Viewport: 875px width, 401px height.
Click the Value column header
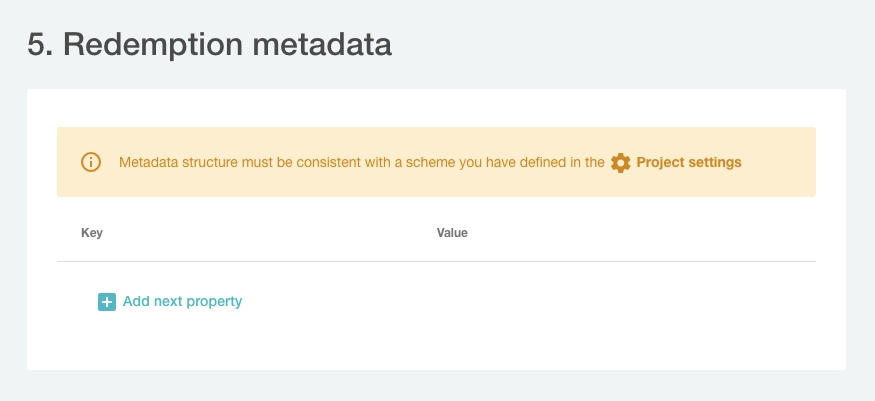(452, 233)
